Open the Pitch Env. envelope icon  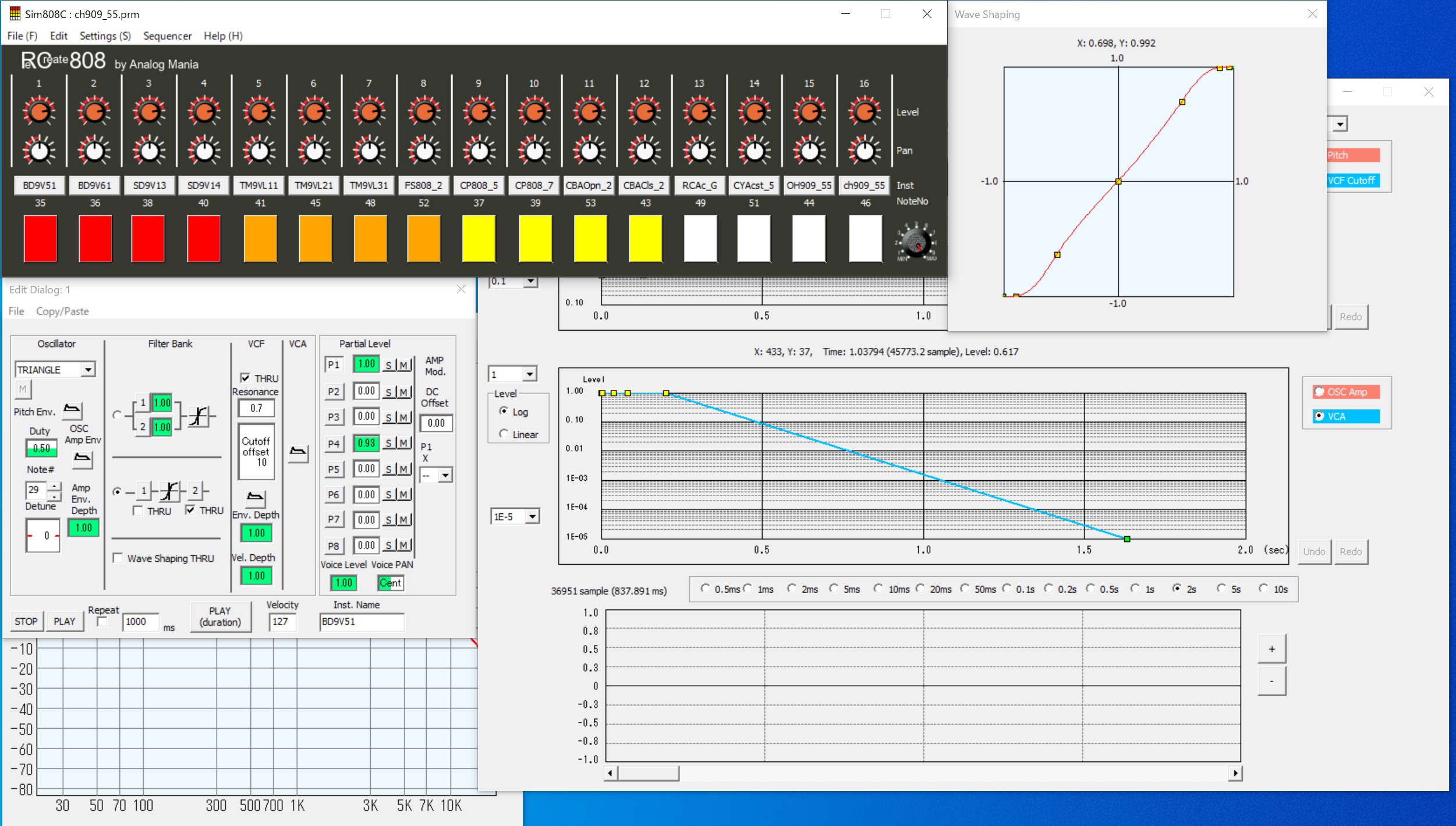[x=72, y=410]
